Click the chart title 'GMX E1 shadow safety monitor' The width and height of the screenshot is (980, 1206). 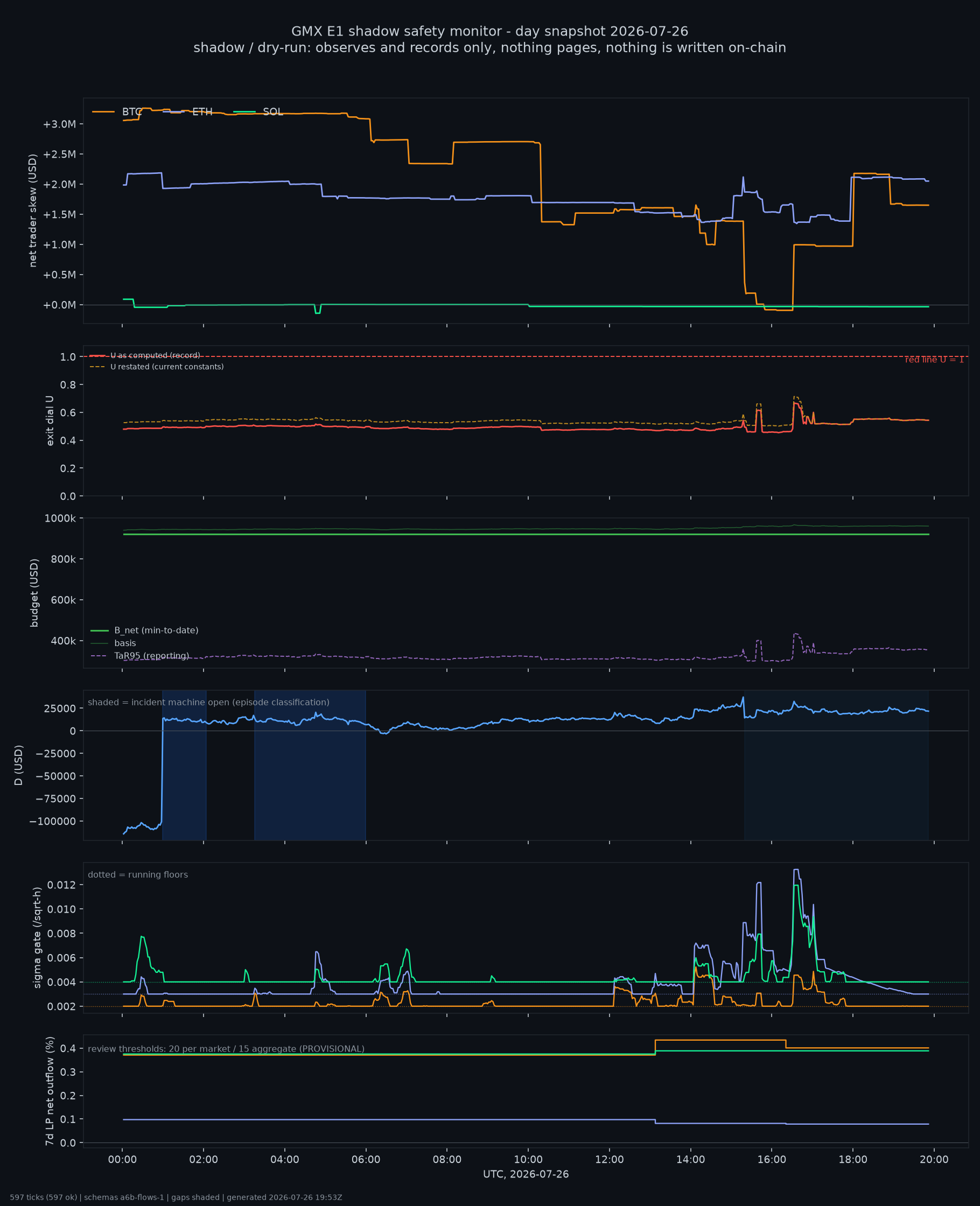[489, 31]
